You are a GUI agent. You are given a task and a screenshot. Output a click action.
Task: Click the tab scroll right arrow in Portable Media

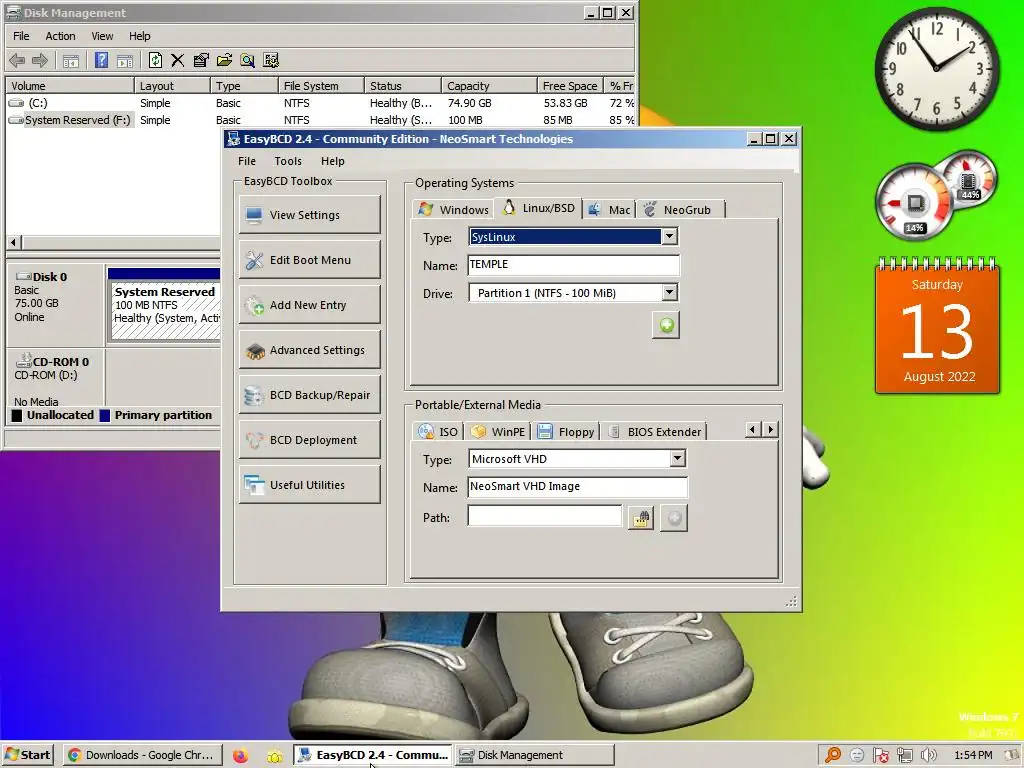(771, 429)
